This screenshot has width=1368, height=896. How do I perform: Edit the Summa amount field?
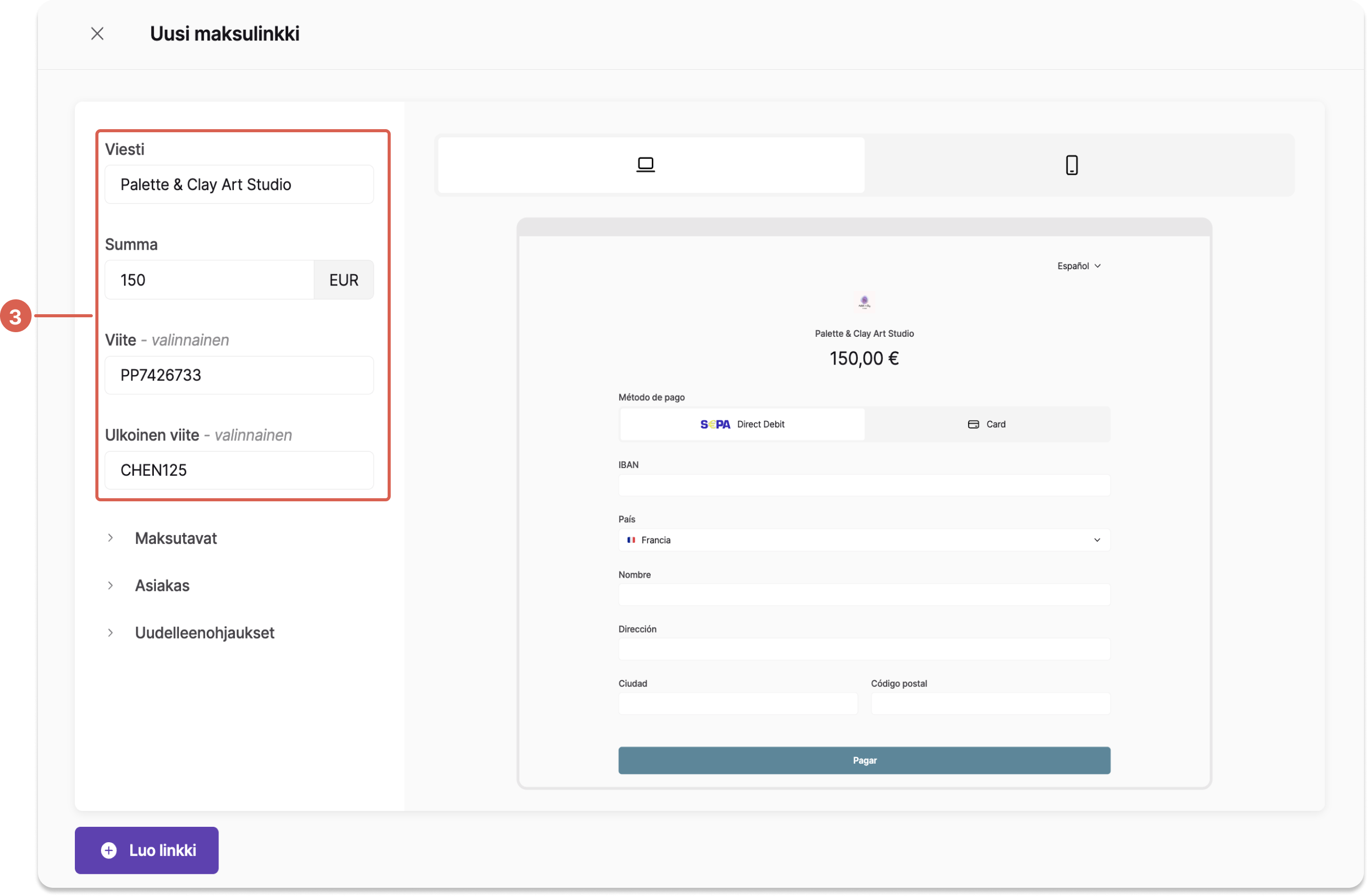[x=209, y=280]
